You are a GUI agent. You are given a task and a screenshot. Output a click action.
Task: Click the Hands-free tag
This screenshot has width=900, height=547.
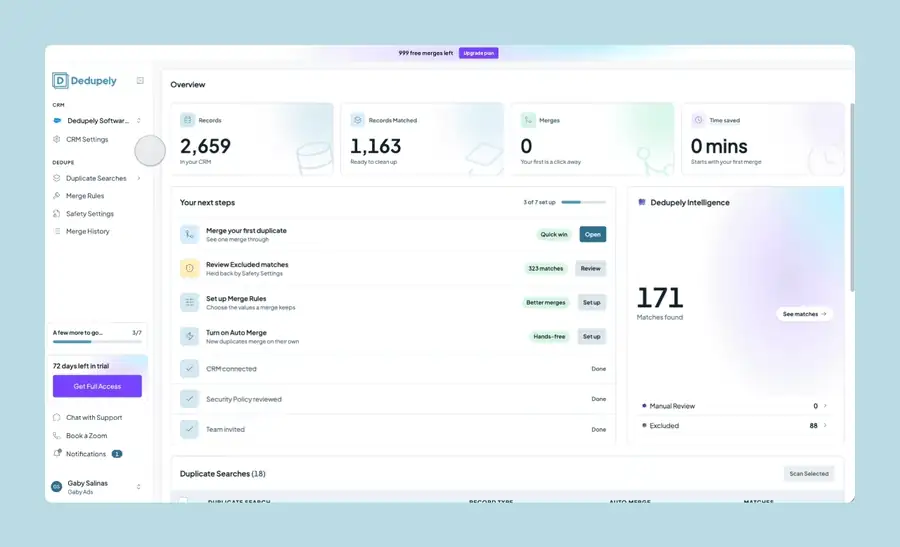point(549,336)
